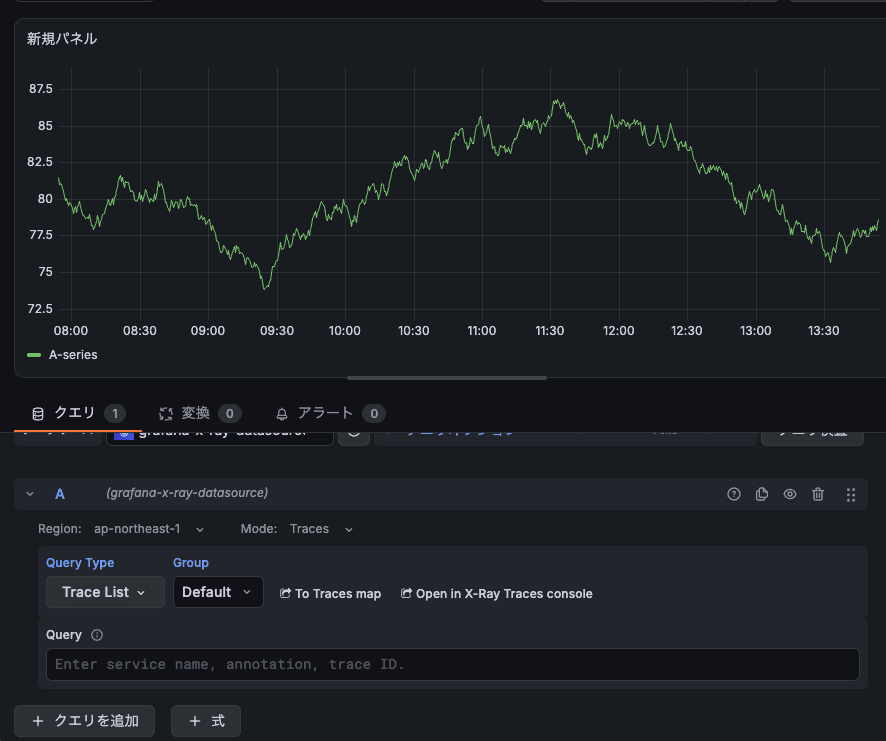
Task: Duplicate query A
Action: click(x=762, y=495)
